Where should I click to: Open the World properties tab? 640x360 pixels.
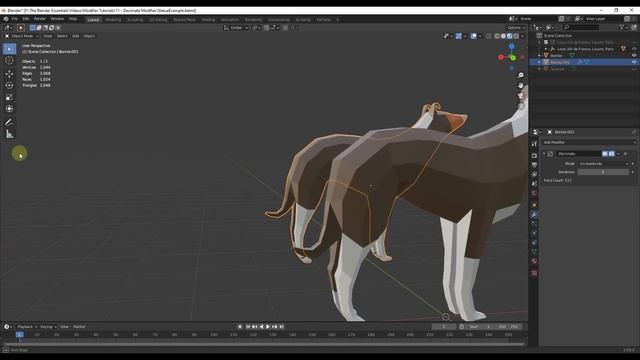(534, 193)
